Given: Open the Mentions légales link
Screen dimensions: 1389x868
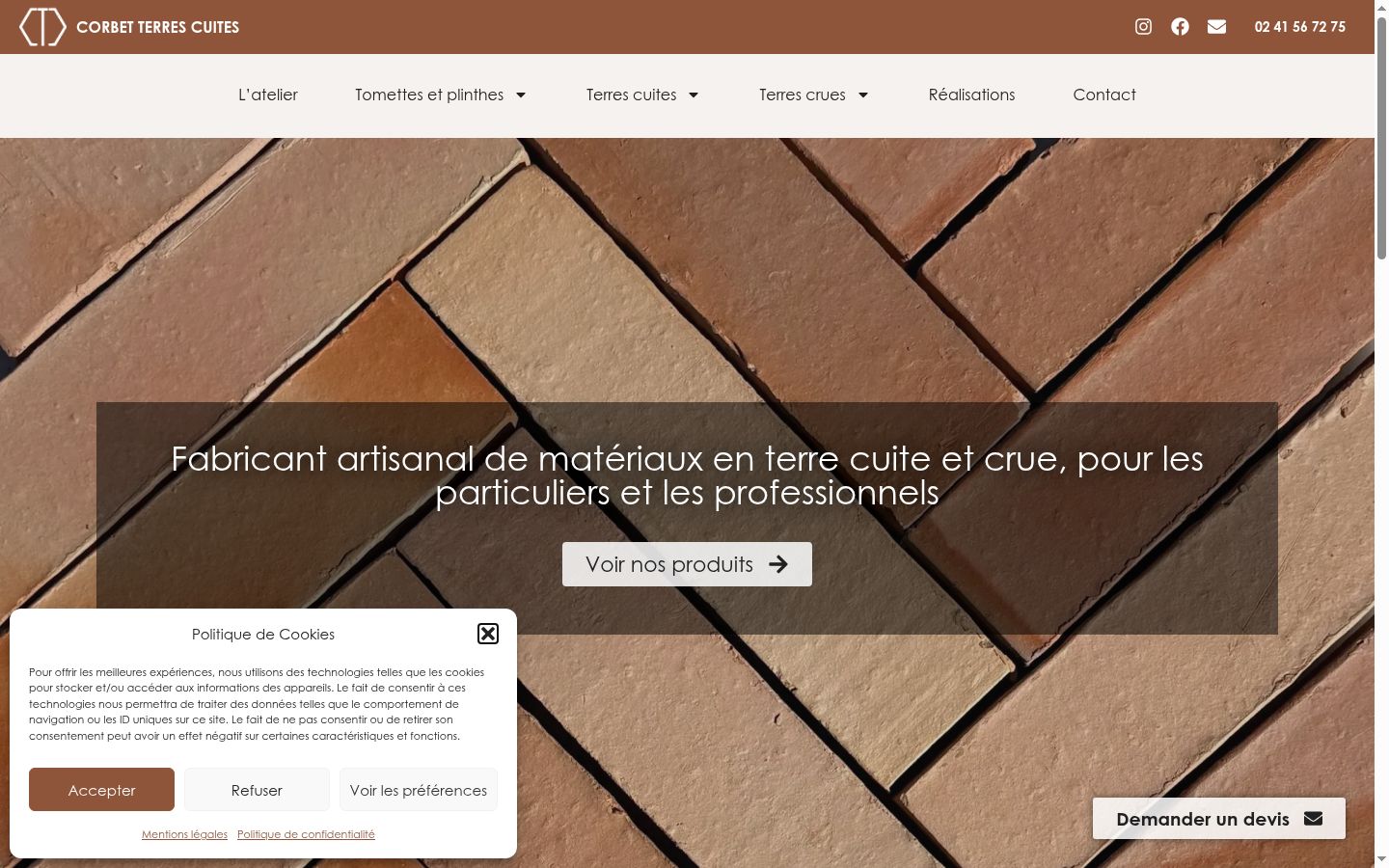Looking at the screenshot, I should (184, 834).
